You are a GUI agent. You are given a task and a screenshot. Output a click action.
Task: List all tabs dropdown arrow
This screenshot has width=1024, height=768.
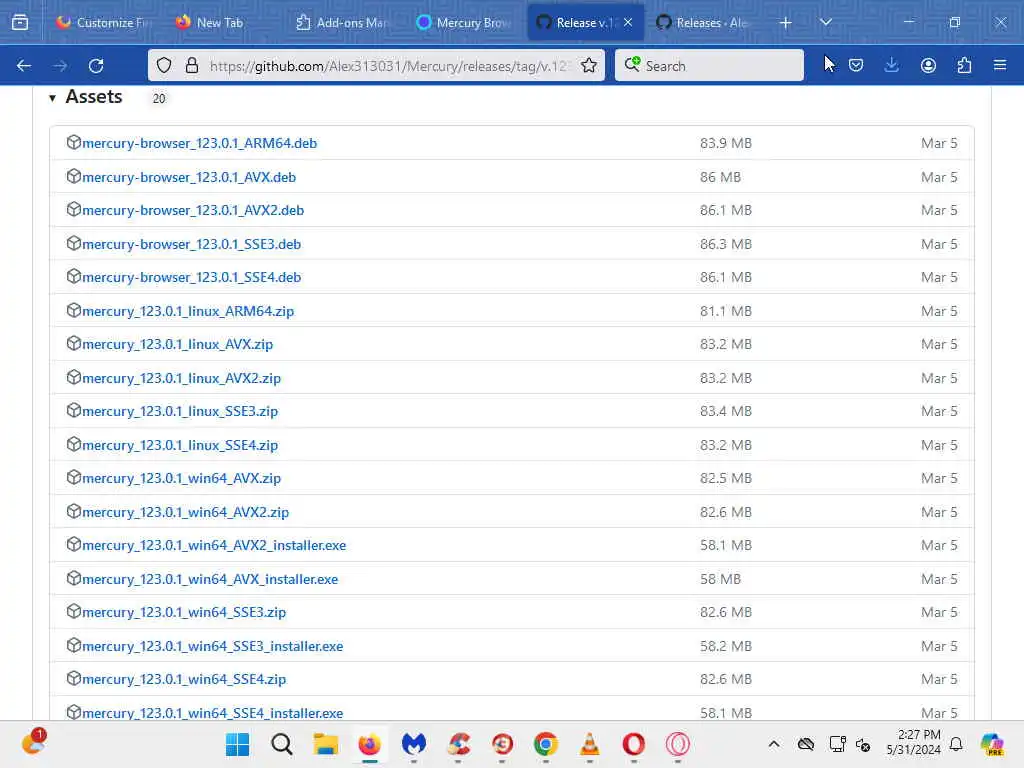[x=825, y=22]
